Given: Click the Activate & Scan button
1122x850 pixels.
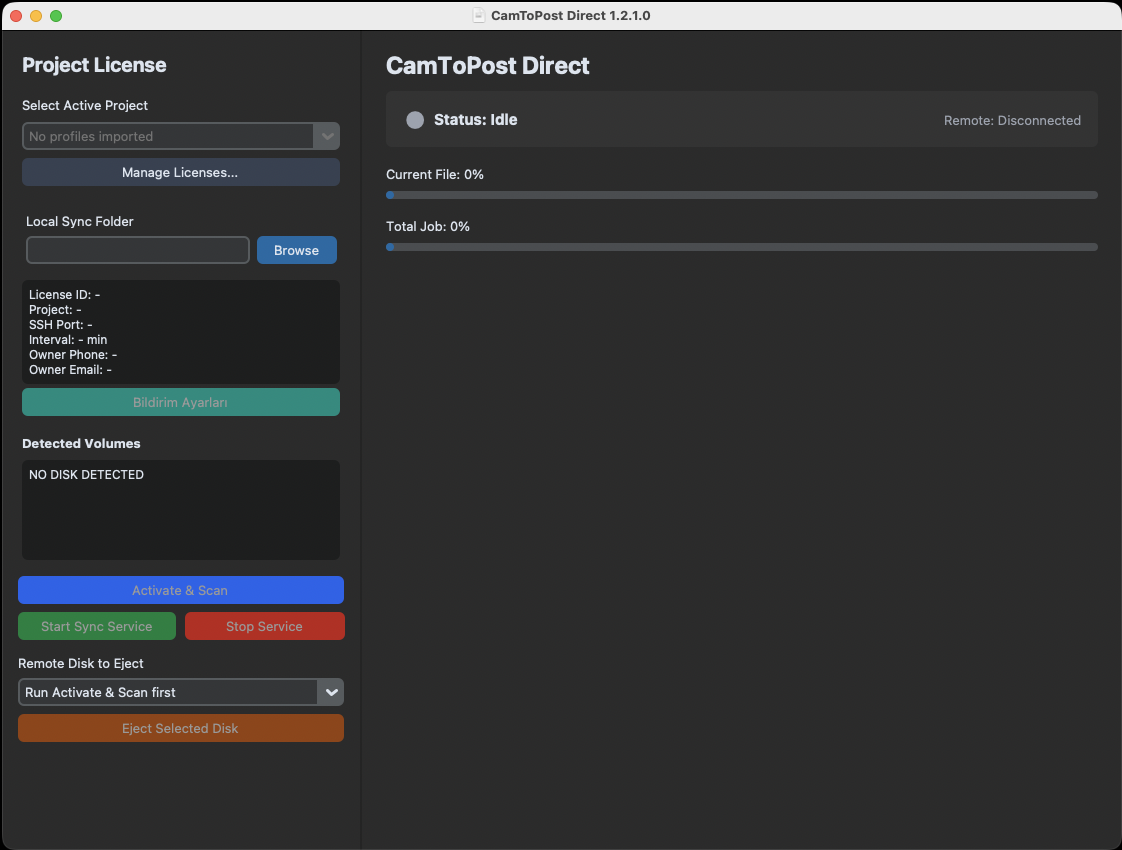Looking at the screenshot, I should (180, 590).
